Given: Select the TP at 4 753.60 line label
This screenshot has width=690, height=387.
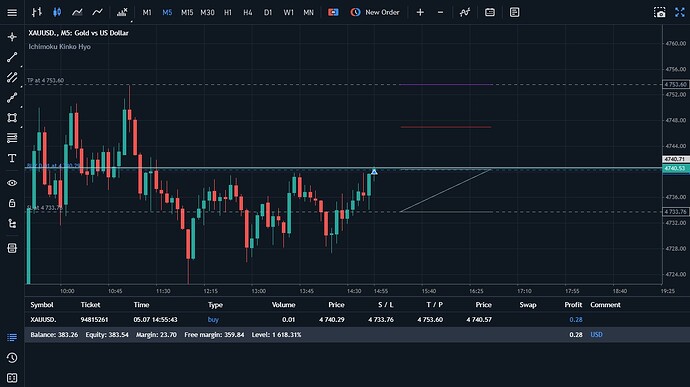Looking at the screenshot, I should (x=45, y=81).
